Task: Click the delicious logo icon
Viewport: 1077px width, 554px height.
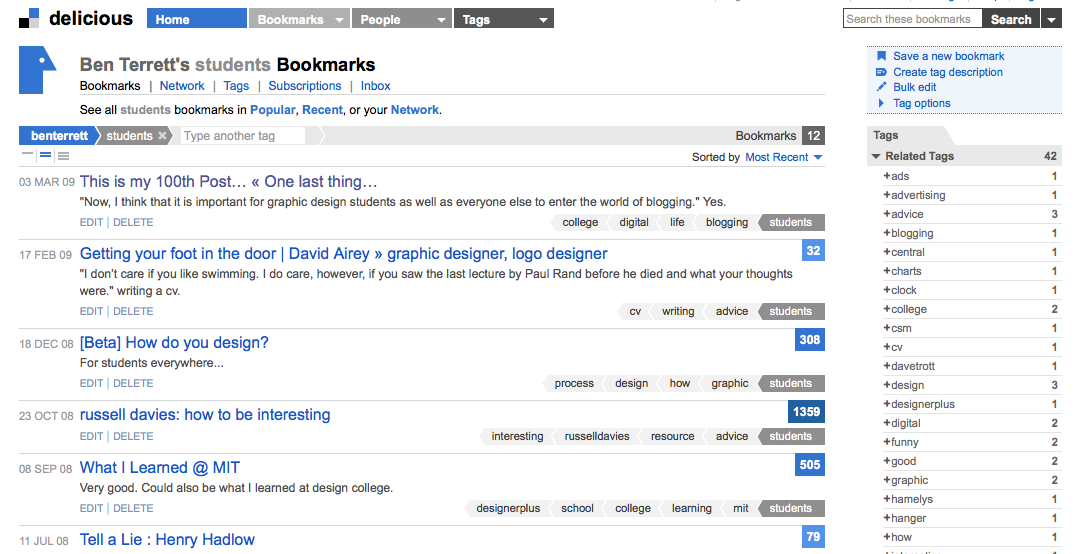Action: pyautogui.click(x=29, y=18)
